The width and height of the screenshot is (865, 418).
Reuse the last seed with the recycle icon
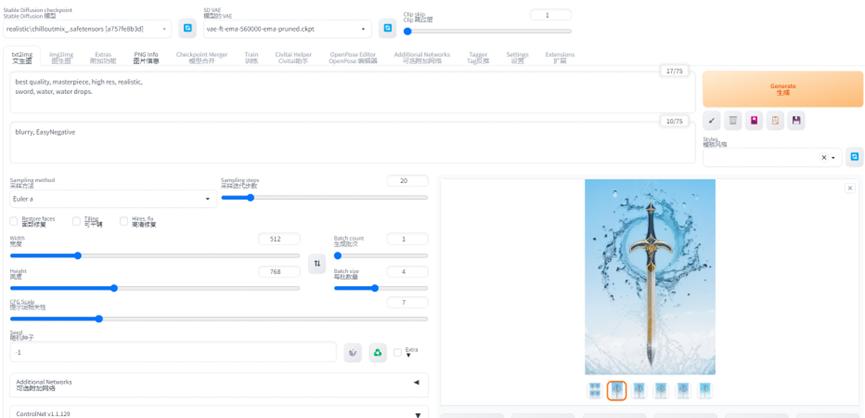tap(378, 352)
